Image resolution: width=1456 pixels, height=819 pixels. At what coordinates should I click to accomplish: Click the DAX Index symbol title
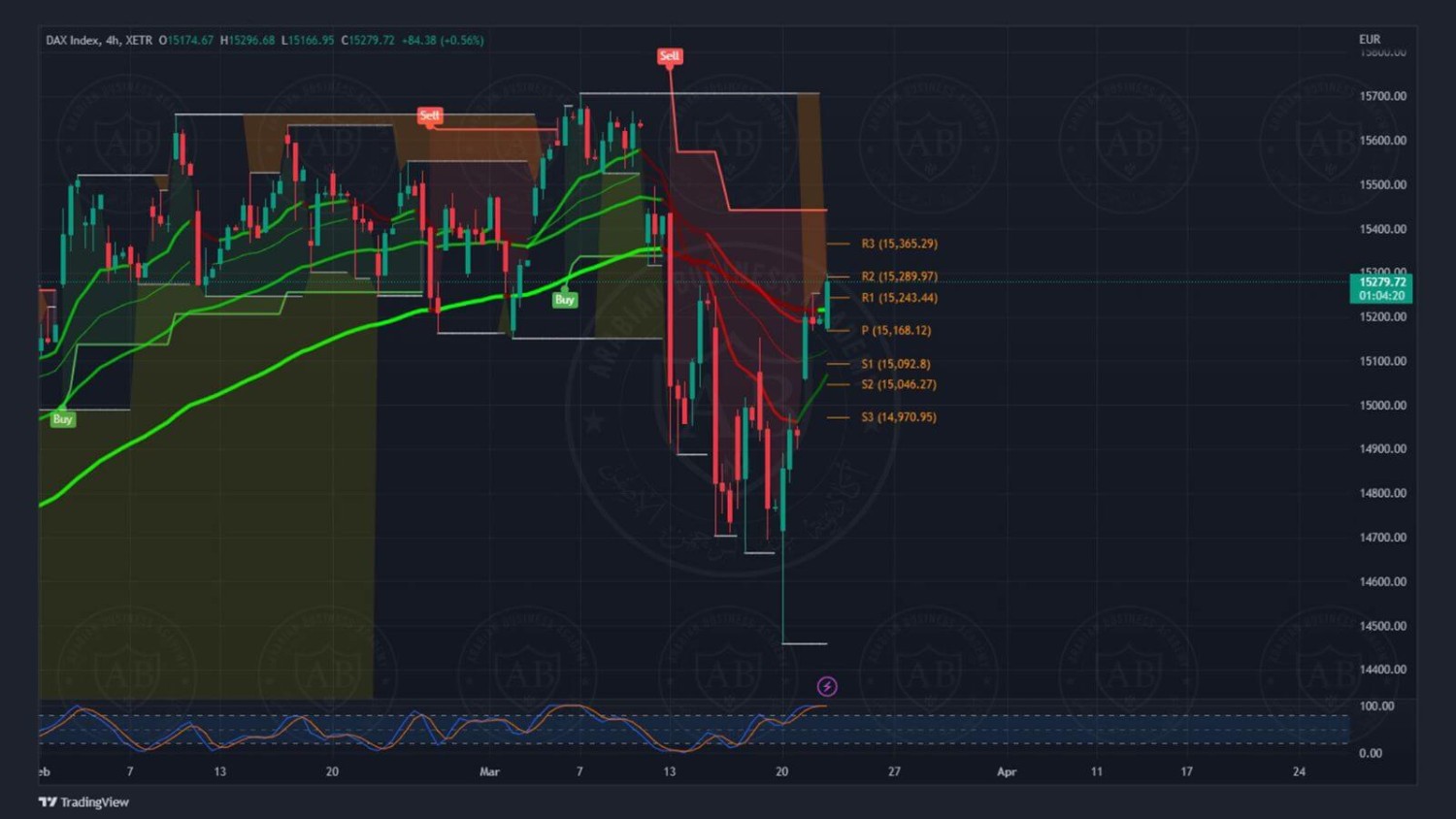tap(73, 40)
